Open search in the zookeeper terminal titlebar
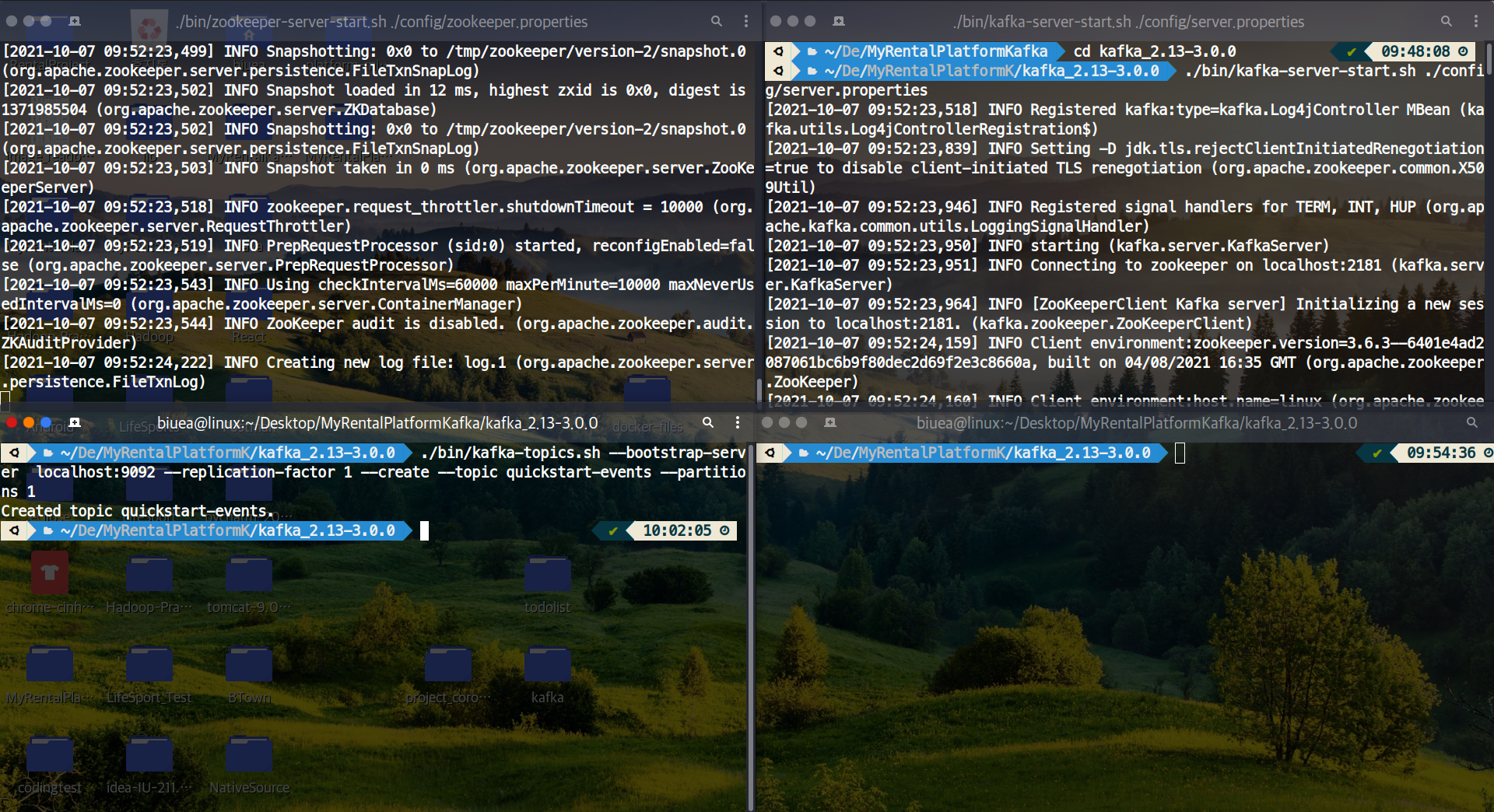The image size is (1494, 812). click(716, 22)
